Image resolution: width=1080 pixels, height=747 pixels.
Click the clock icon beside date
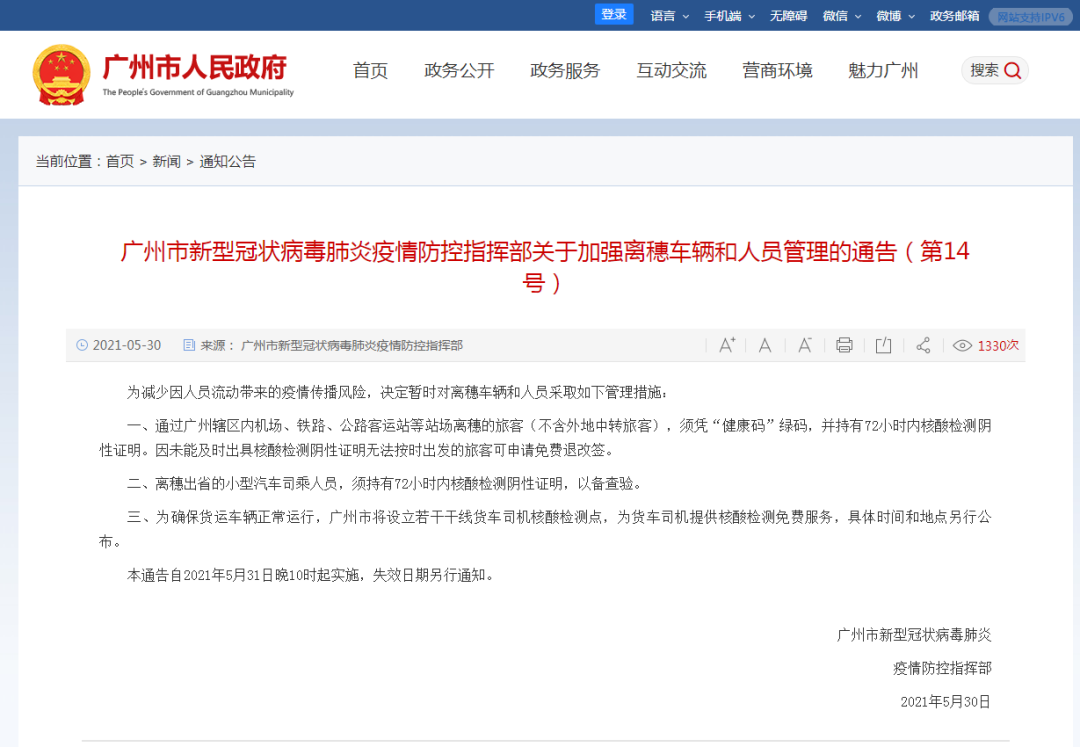[x=82, y=345]
